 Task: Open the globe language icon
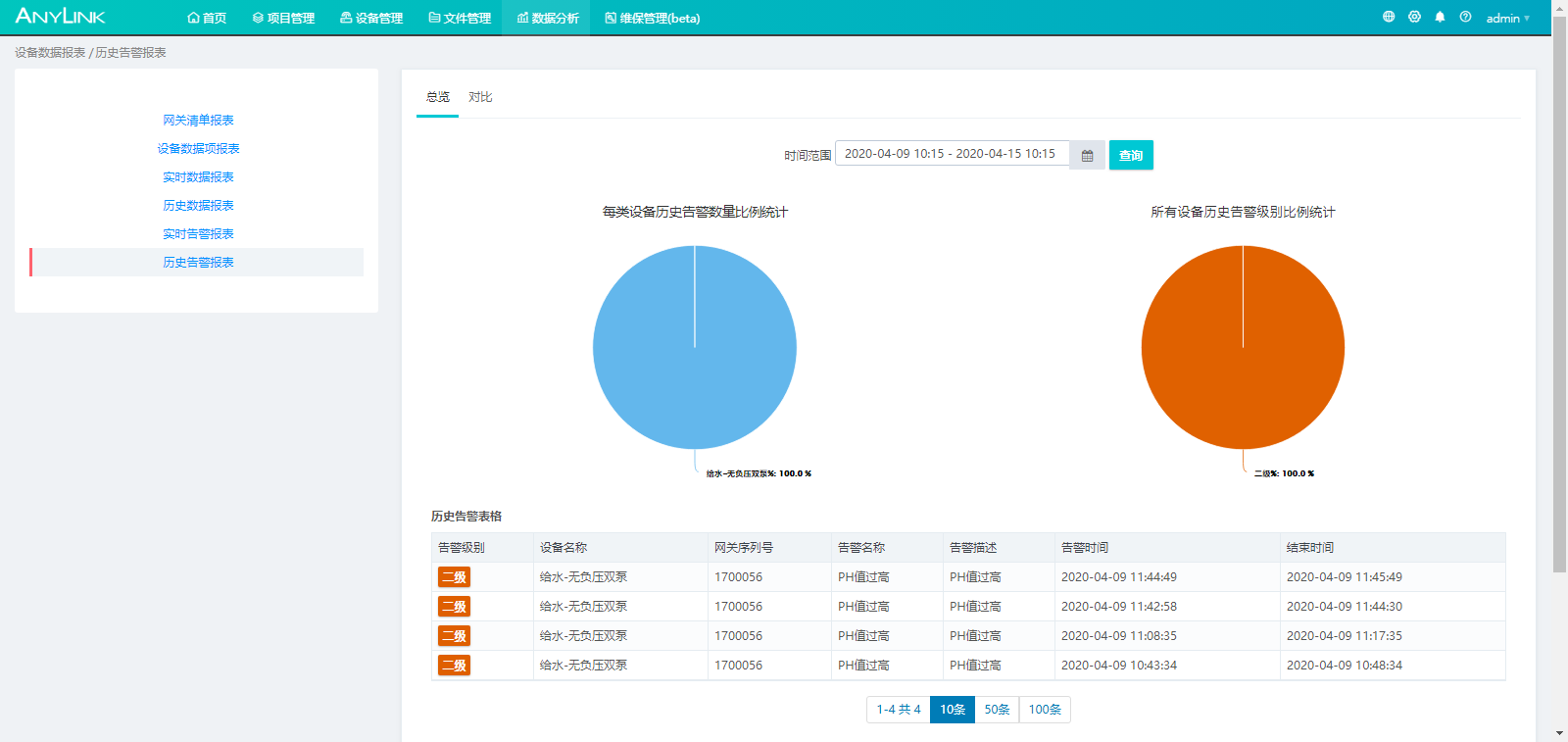(1389, 17)
